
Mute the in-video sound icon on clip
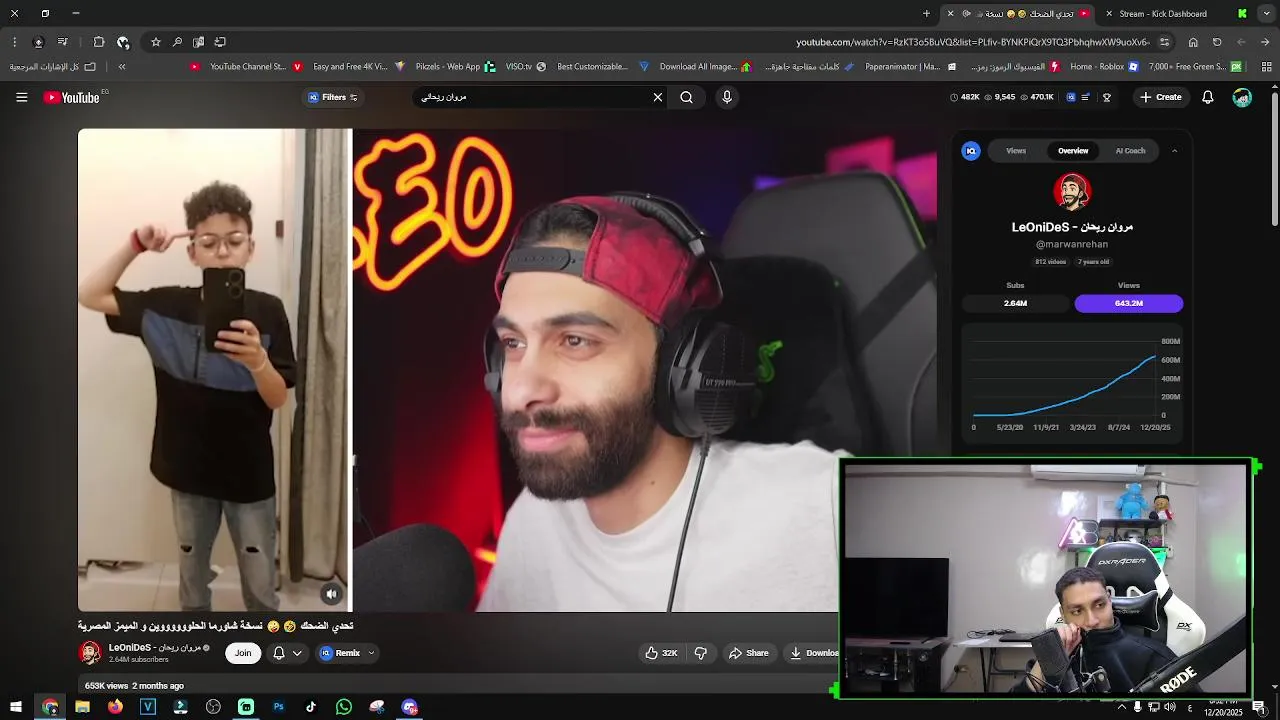332,594
